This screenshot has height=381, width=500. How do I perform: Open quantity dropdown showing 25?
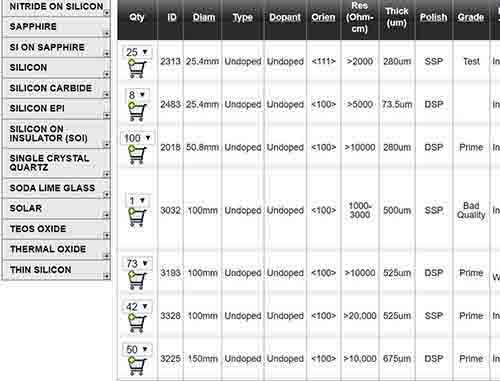[x=137, y=52]
